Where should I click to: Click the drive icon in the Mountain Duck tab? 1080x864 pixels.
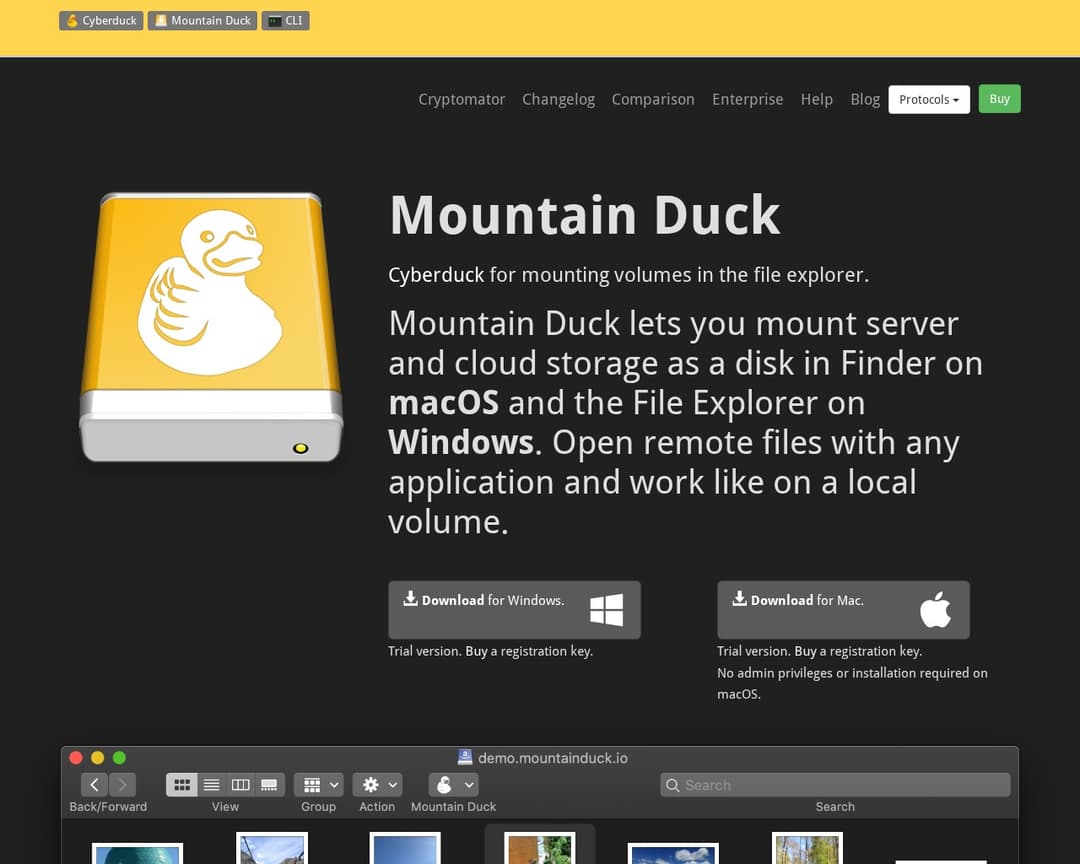click(x=160, y=21)
